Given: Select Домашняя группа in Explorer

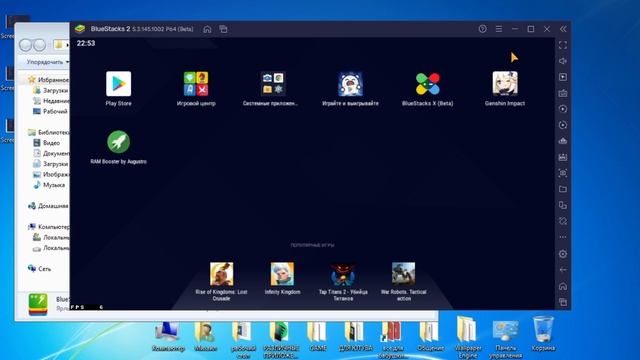Looking at the screenshot, I should [48, 206].
